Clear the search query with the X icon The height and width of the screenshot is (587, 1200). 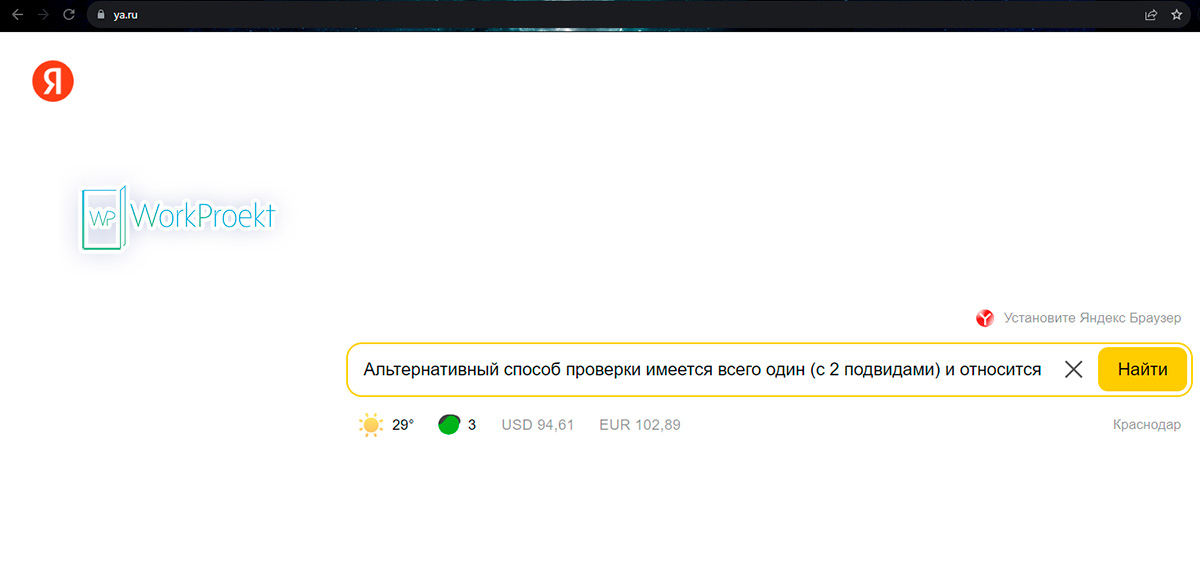[1073, 369]
